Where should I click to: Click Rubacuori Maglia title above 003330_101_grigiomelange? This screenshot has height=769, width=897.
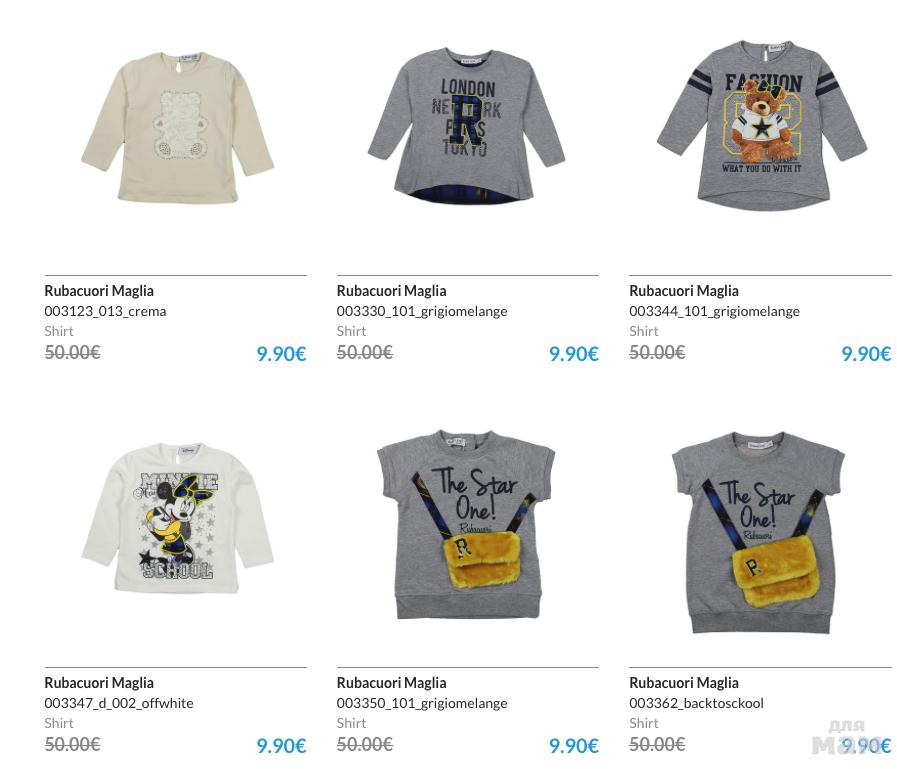click(x=391, y=291)
